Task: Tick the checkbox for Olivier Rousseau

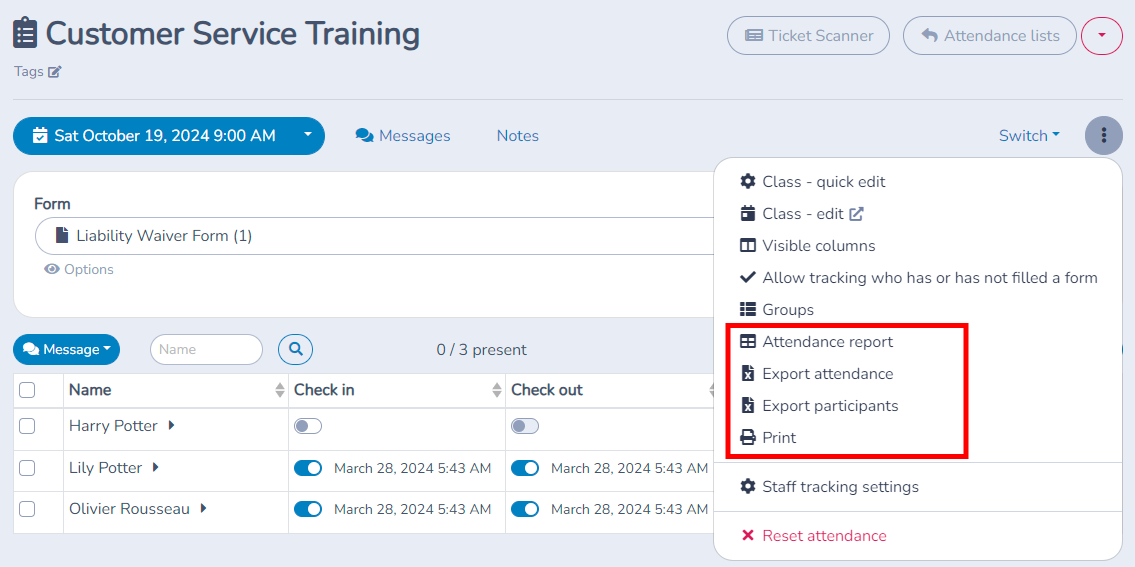Action: click(27, 509)
